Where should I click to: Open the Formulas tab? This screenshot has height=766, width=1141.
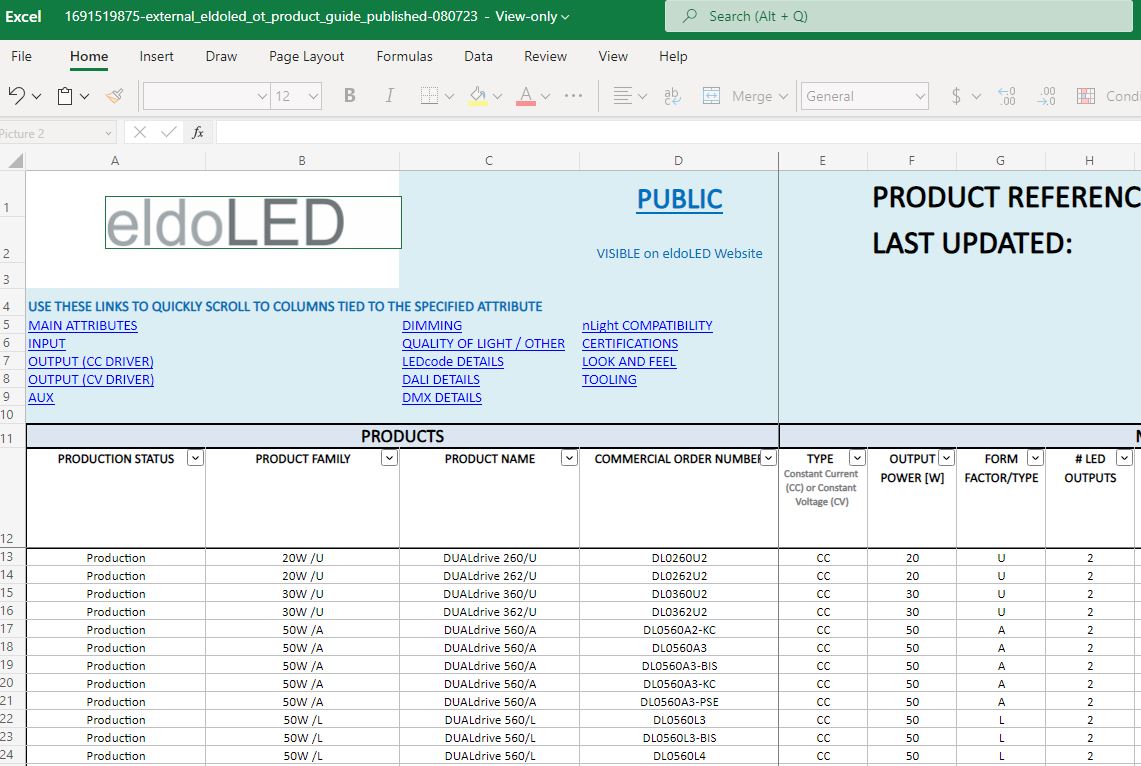(x=404, y=56)
